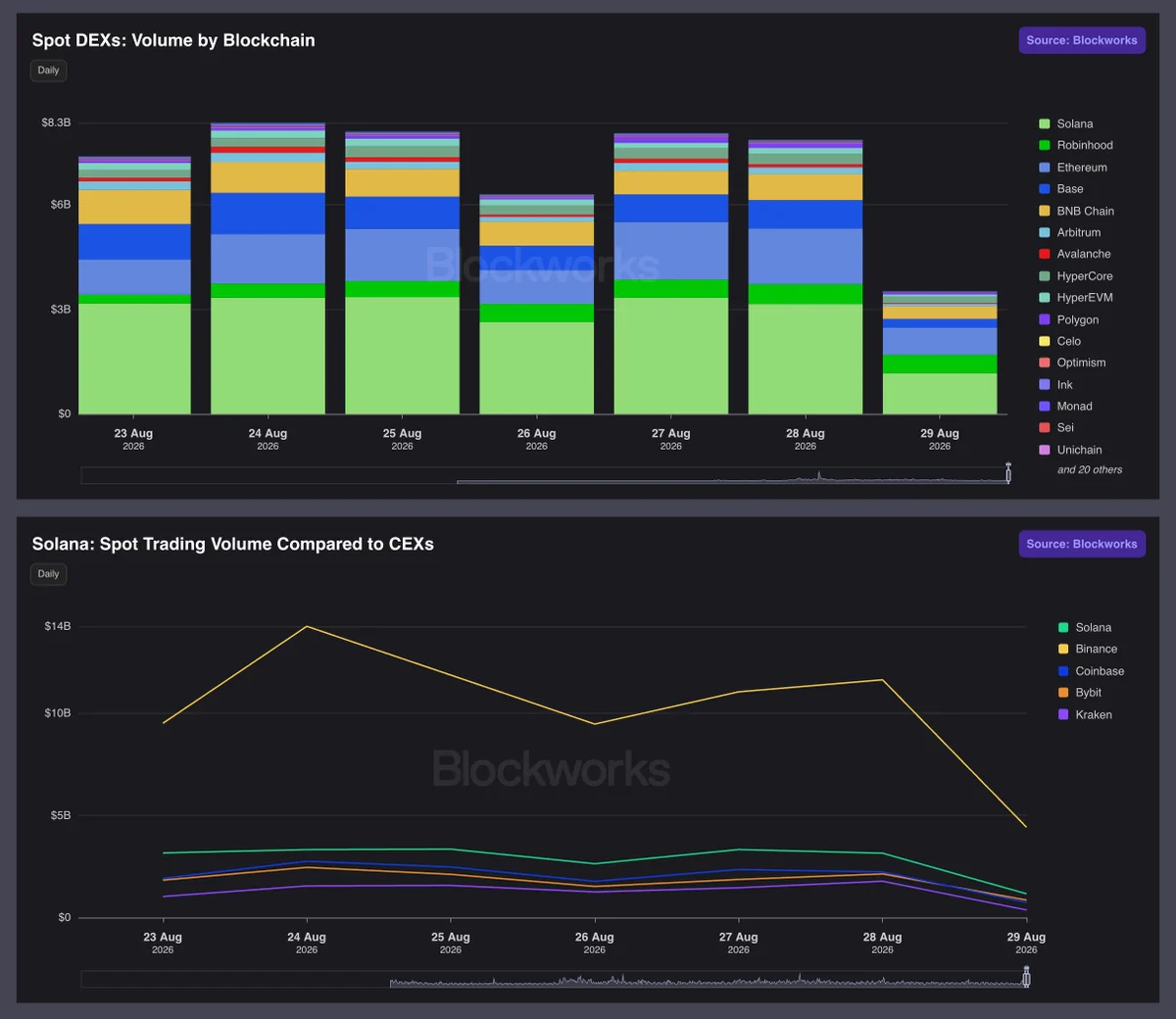
Task: Toggle the Base legend entry
Action: [1061, 189]
